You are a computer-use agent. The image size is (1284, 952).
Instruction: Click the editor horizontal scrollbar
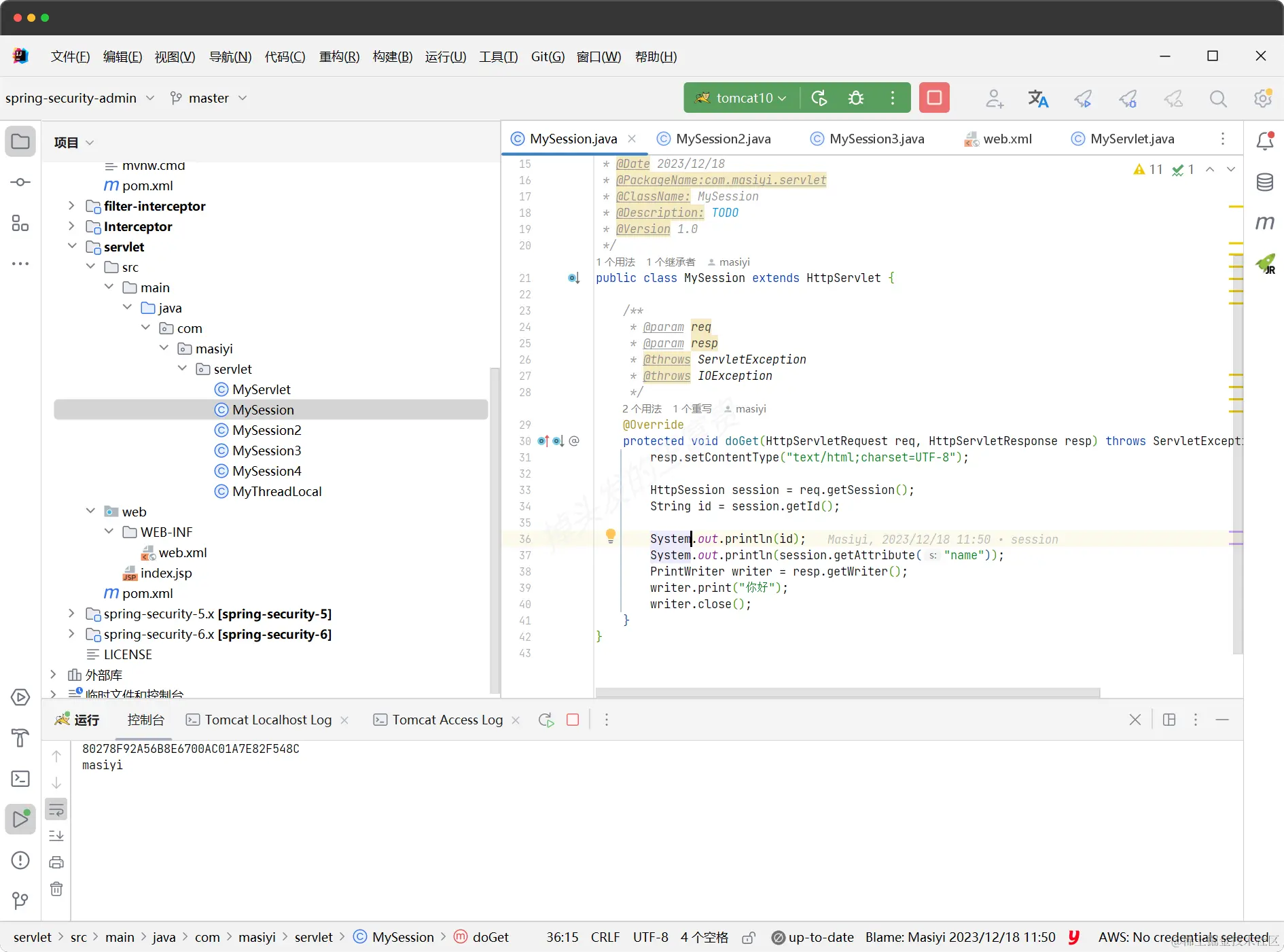point(847,692)
